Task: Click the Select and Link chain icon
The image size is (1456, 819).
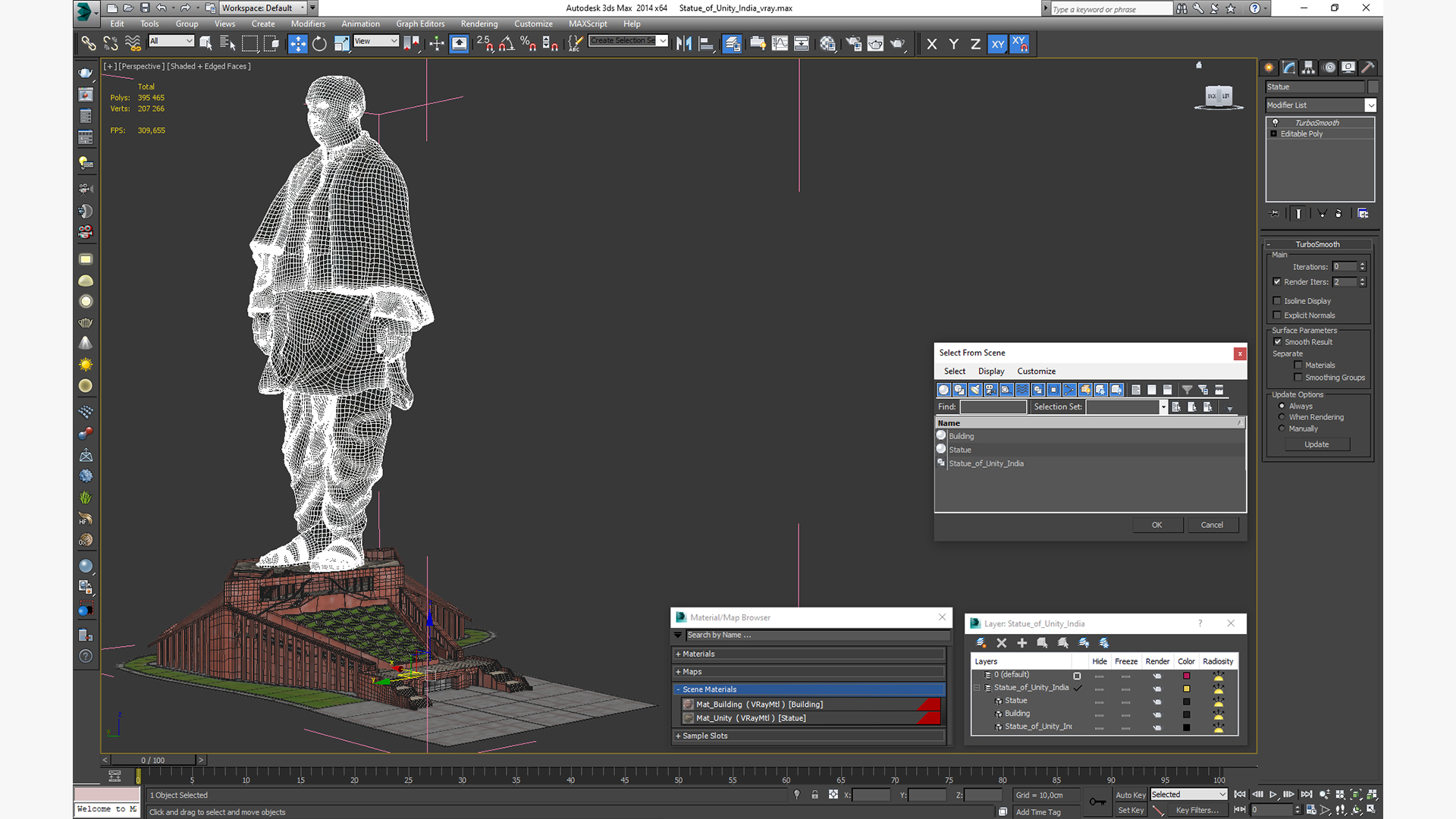Action: [x=89, y=44]
